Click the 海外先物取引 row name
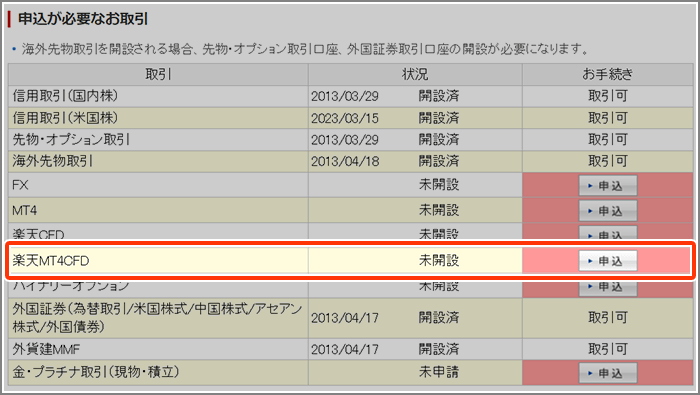Image resolution: width=700 pixels, height=395 pixels. point(52,161)
